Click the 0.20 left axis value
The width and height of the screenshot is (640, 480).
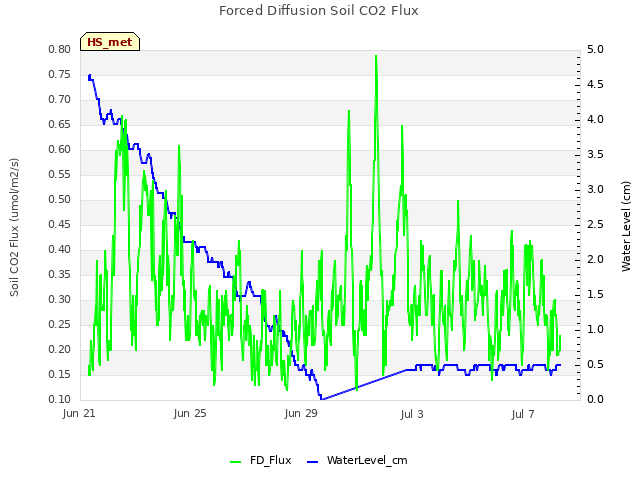point(60,349)
